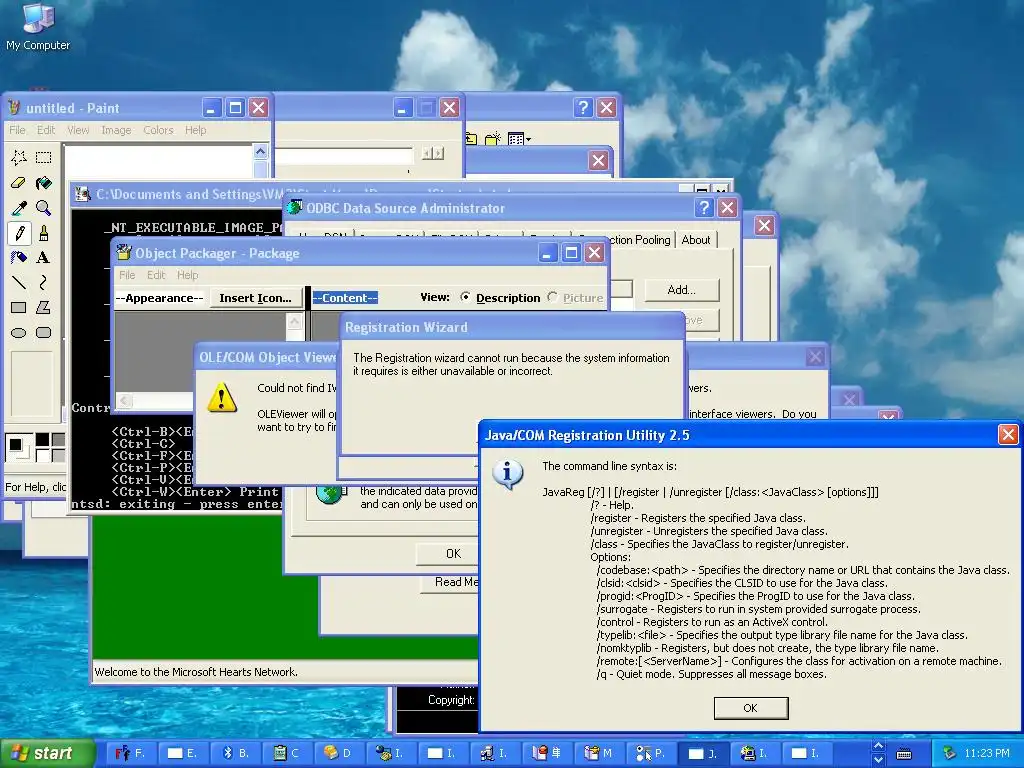Click the foreground color indicator box in Paint
This screenshot has width=1024, height=768.
[16, 445]
